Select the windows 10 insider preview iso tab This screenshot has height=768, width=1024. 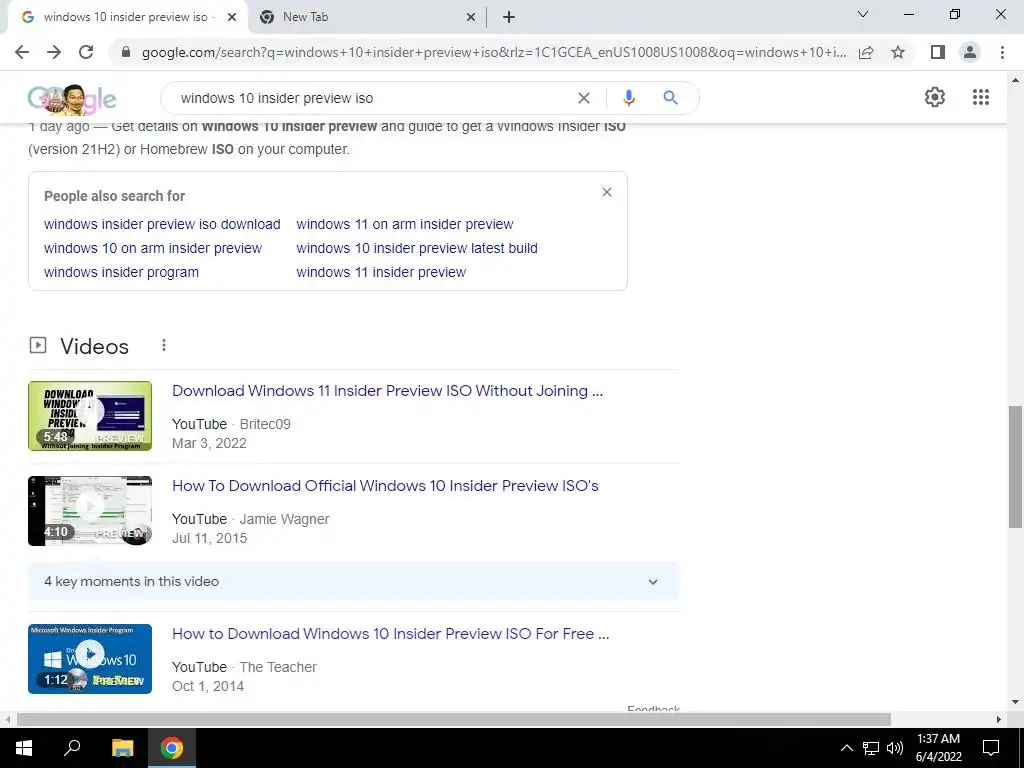[127, 17]
